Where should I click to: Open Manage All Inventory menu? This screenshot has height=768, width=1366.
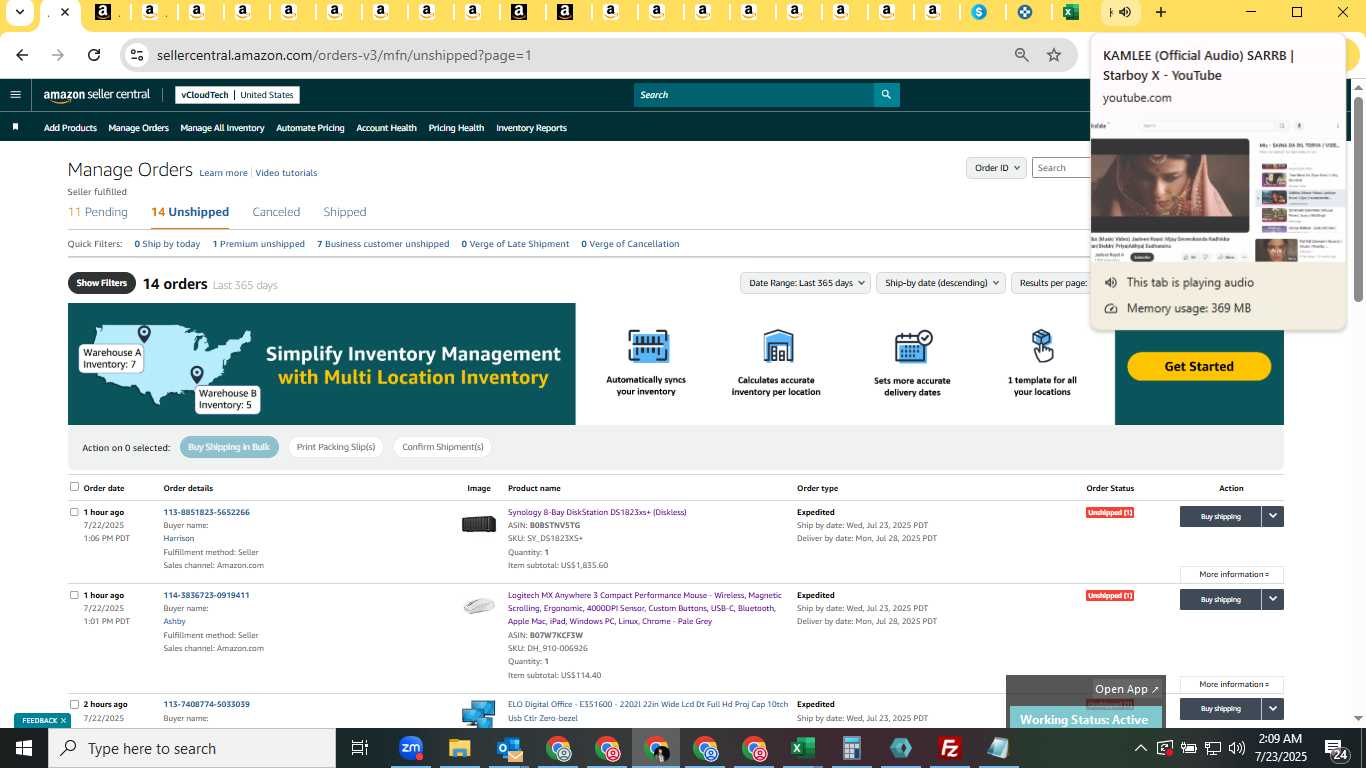point(222,128)
